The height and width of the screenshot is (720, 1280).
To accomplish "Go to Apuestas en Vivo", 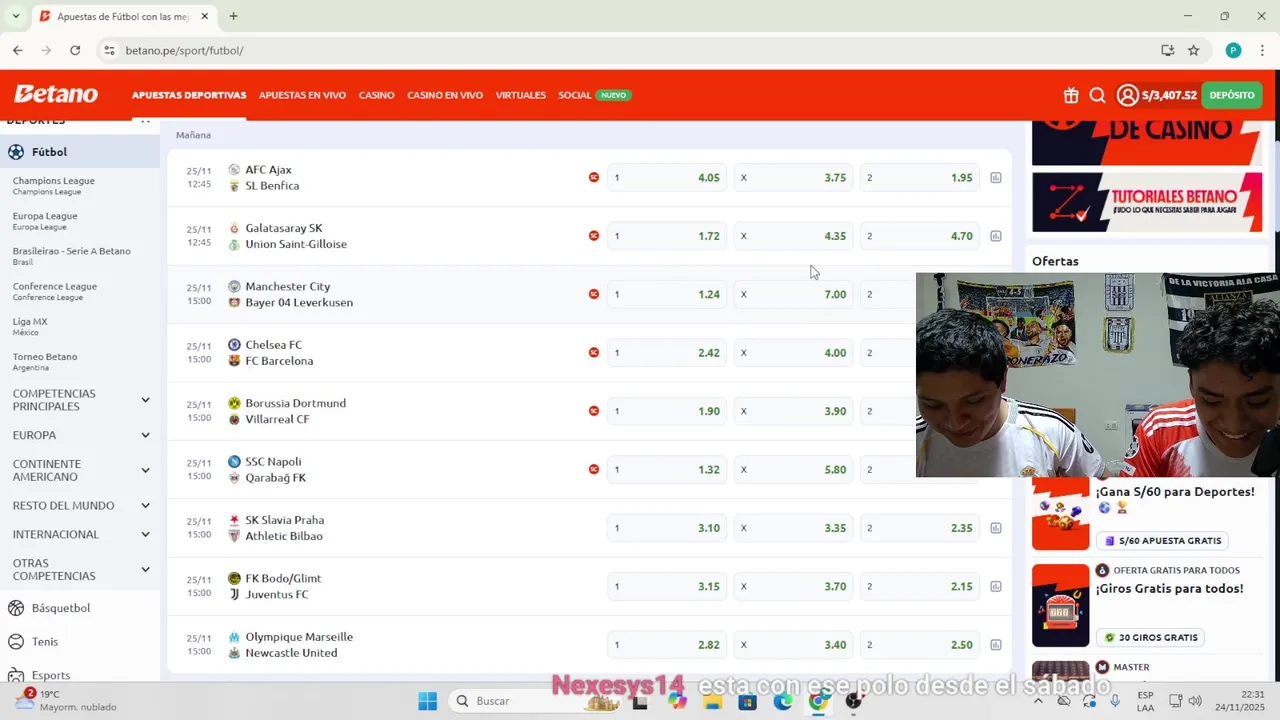I will 302,95.
